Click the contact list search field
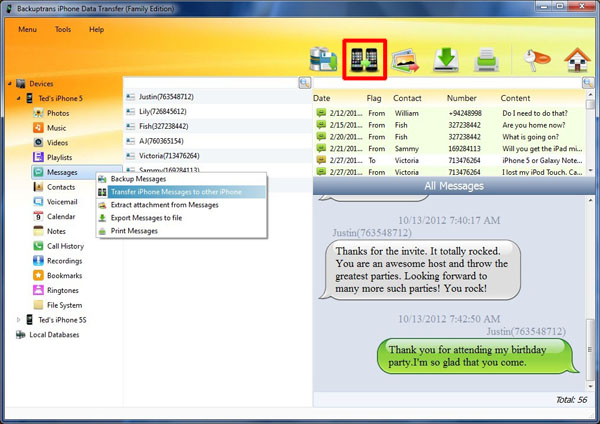 point(211,83)
